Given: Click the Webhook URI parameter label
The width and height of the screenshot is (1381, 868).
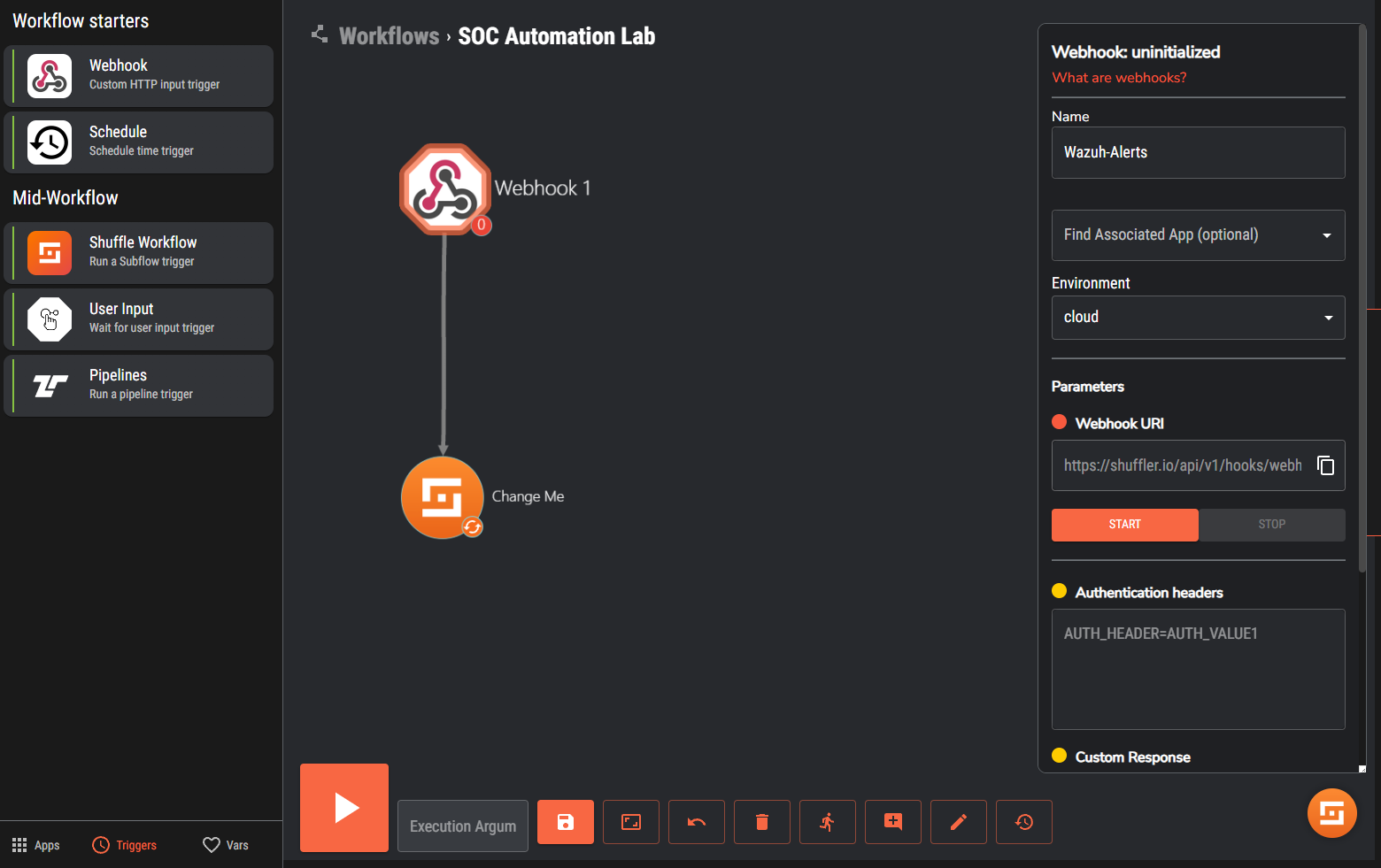Looking at the screenshot, I should click(1119, 424).
